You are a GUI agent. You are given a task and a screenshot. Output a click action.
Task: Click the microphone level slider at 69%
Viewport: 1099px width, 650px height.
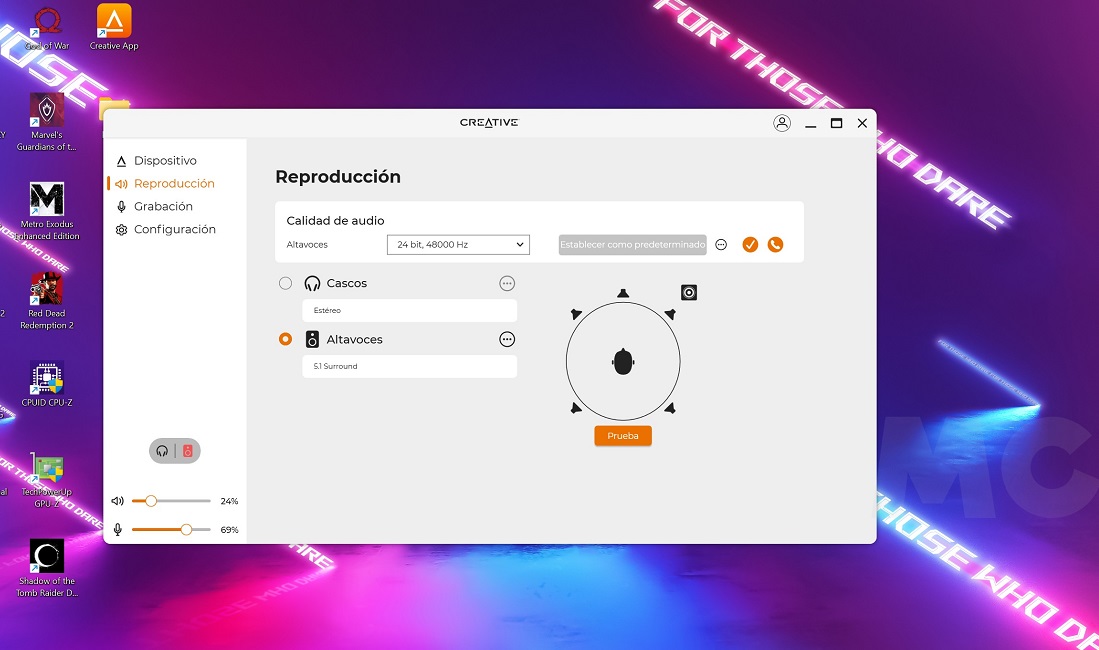coord(186,529)
